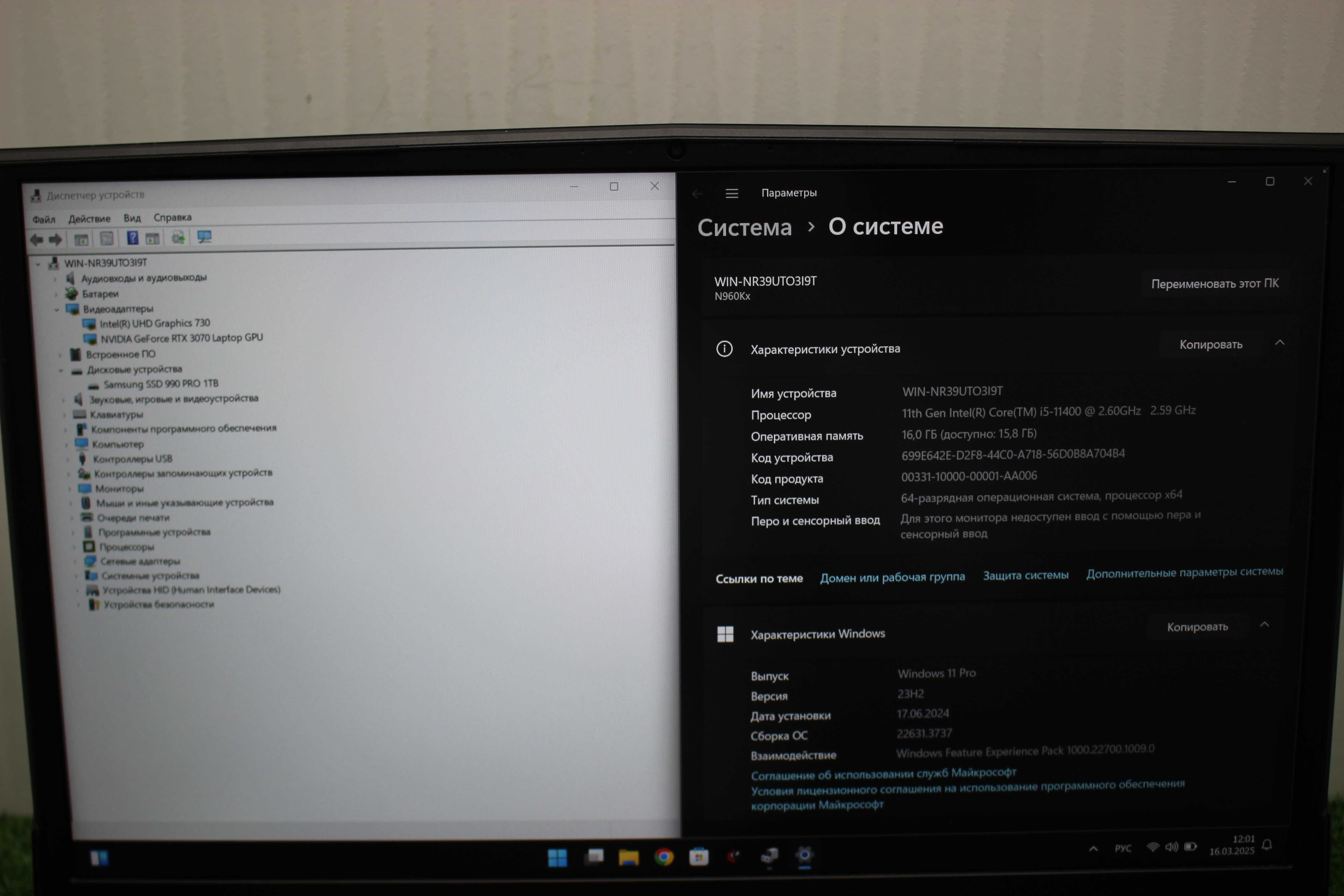Select NVIDIA GeForce RTX 3070 Laptop GPU
The image size is (1344, 896).
(x=181, y=338)
